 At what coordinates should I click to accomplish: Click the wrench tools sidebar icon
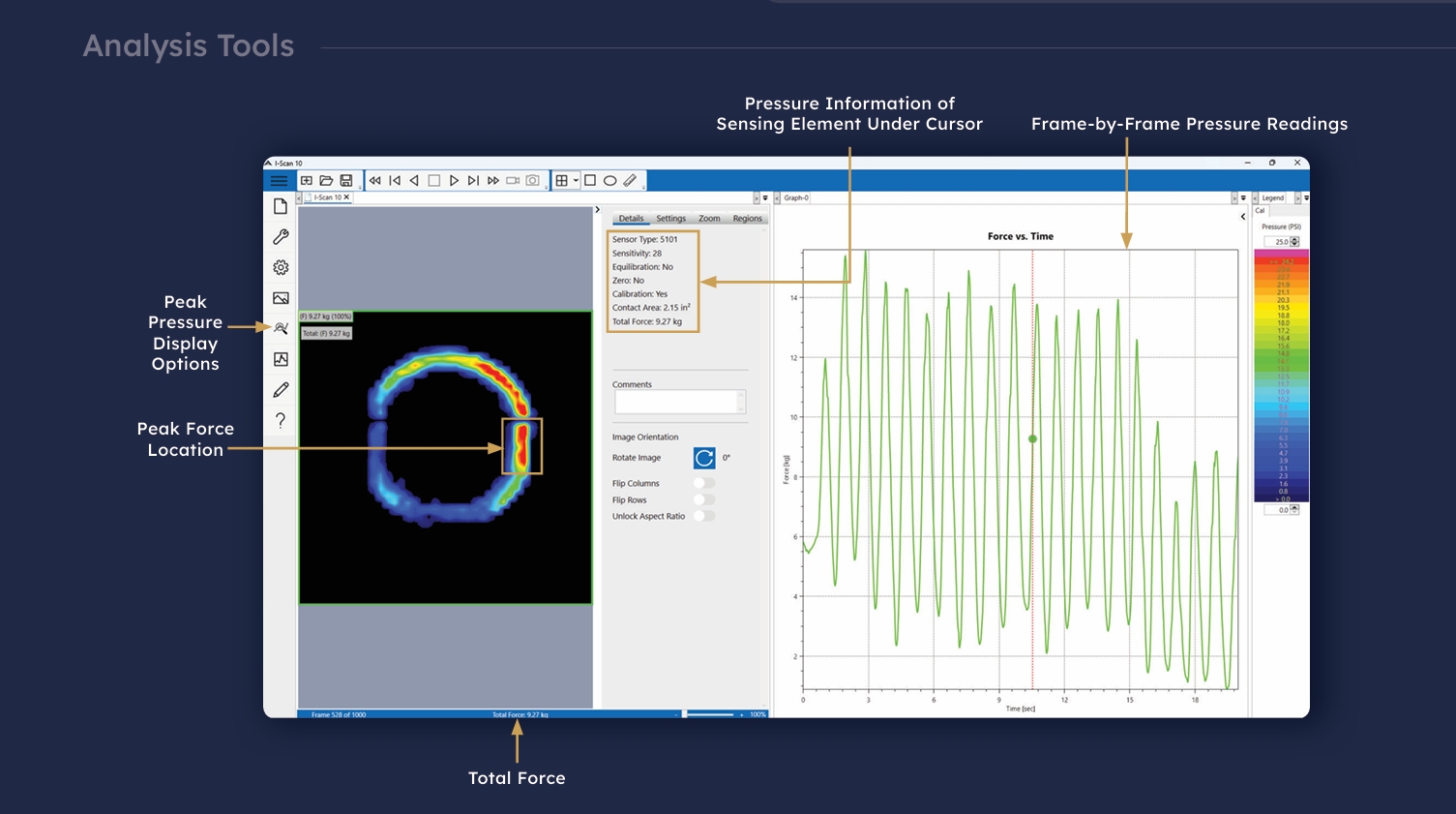click(281, 236)
